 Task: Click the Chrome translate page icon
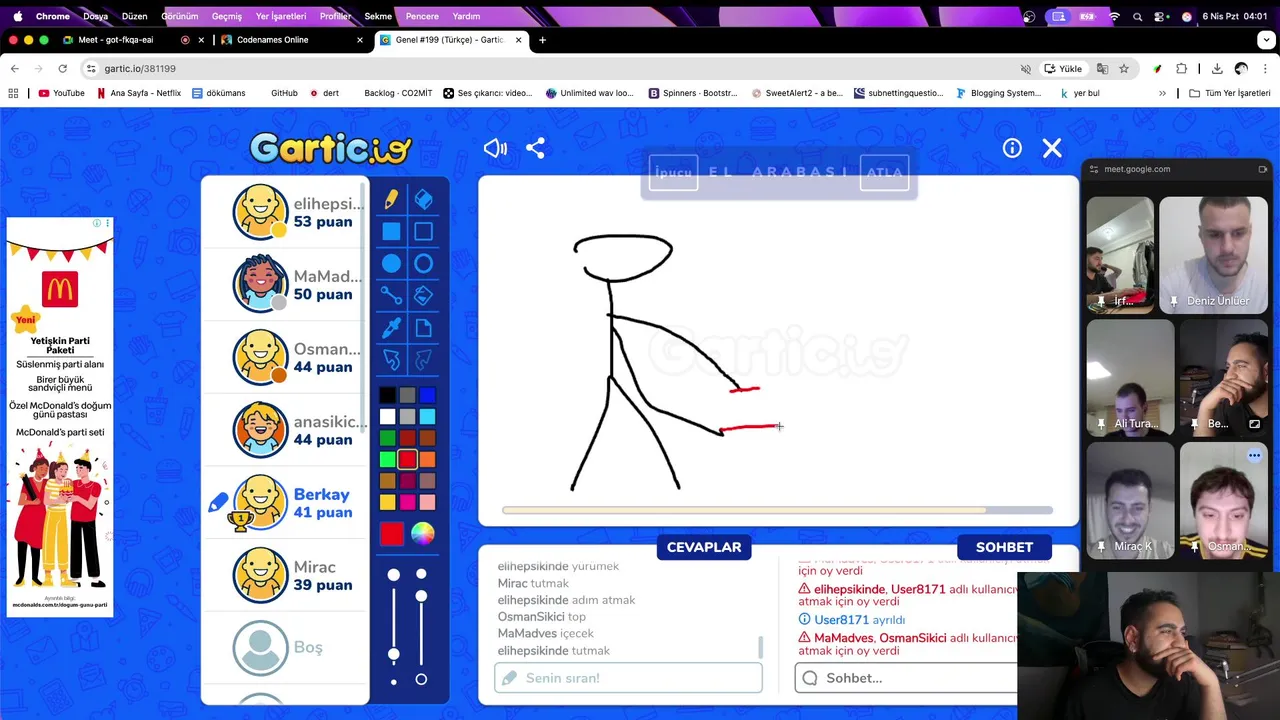point(1102,69)
